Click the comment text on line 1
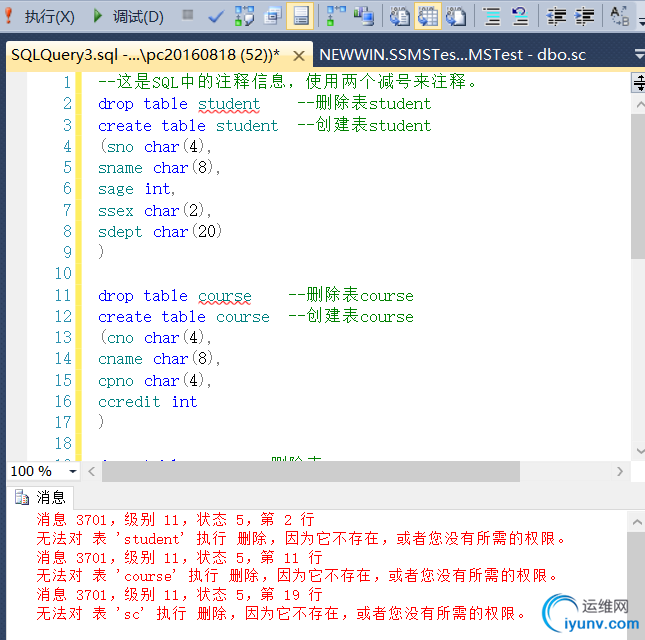The height and width of the screenshot is (640, 645). tap(287, 81)
